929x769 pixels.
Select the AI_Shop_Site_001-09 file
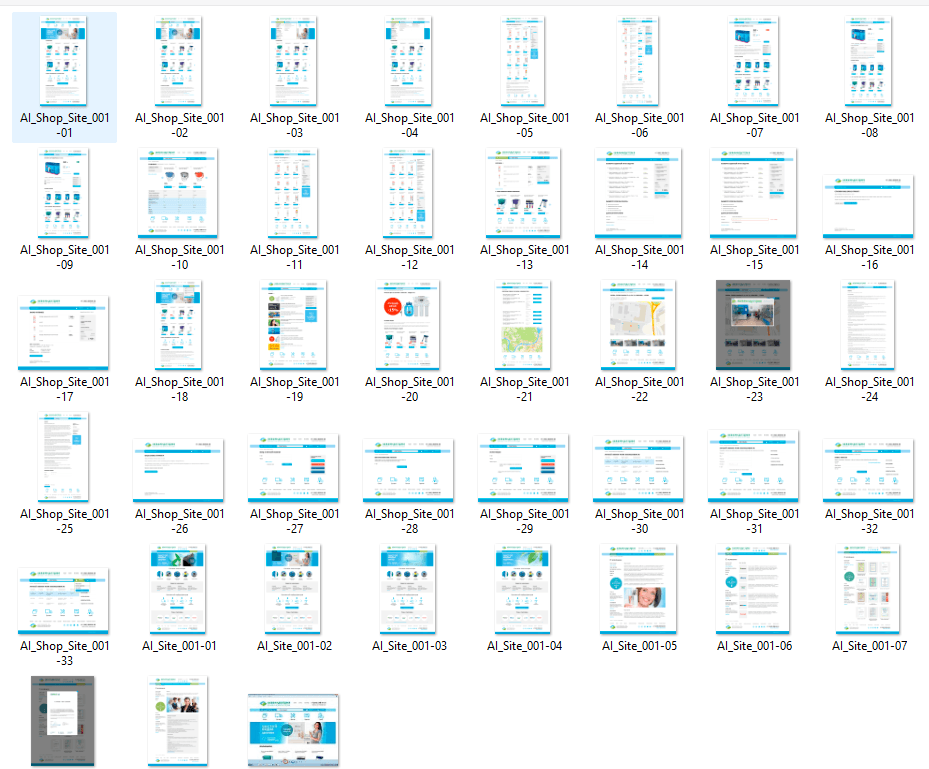63,193
